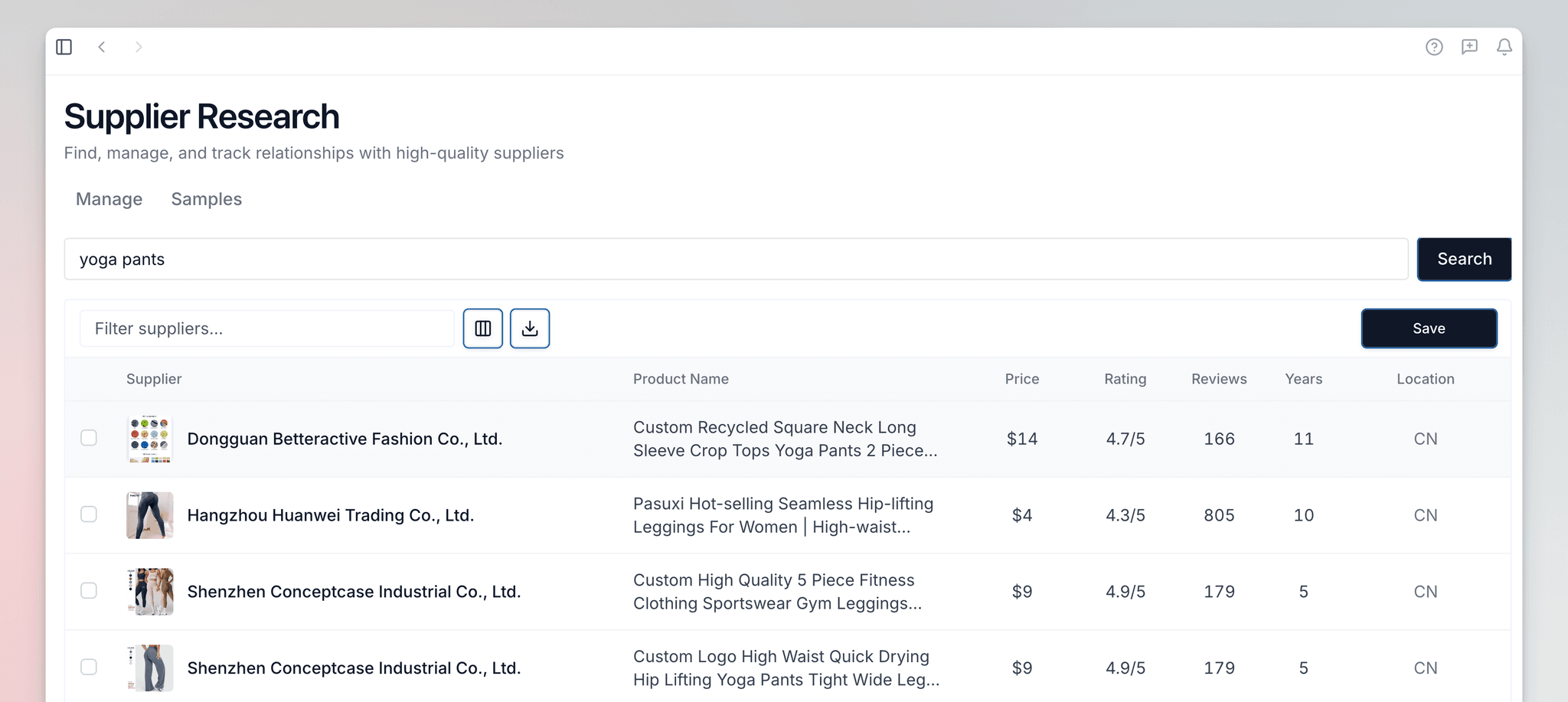Click the 805 reviews cell
The width and height of the screenshot is (1568, 702).
point(1219,515)
